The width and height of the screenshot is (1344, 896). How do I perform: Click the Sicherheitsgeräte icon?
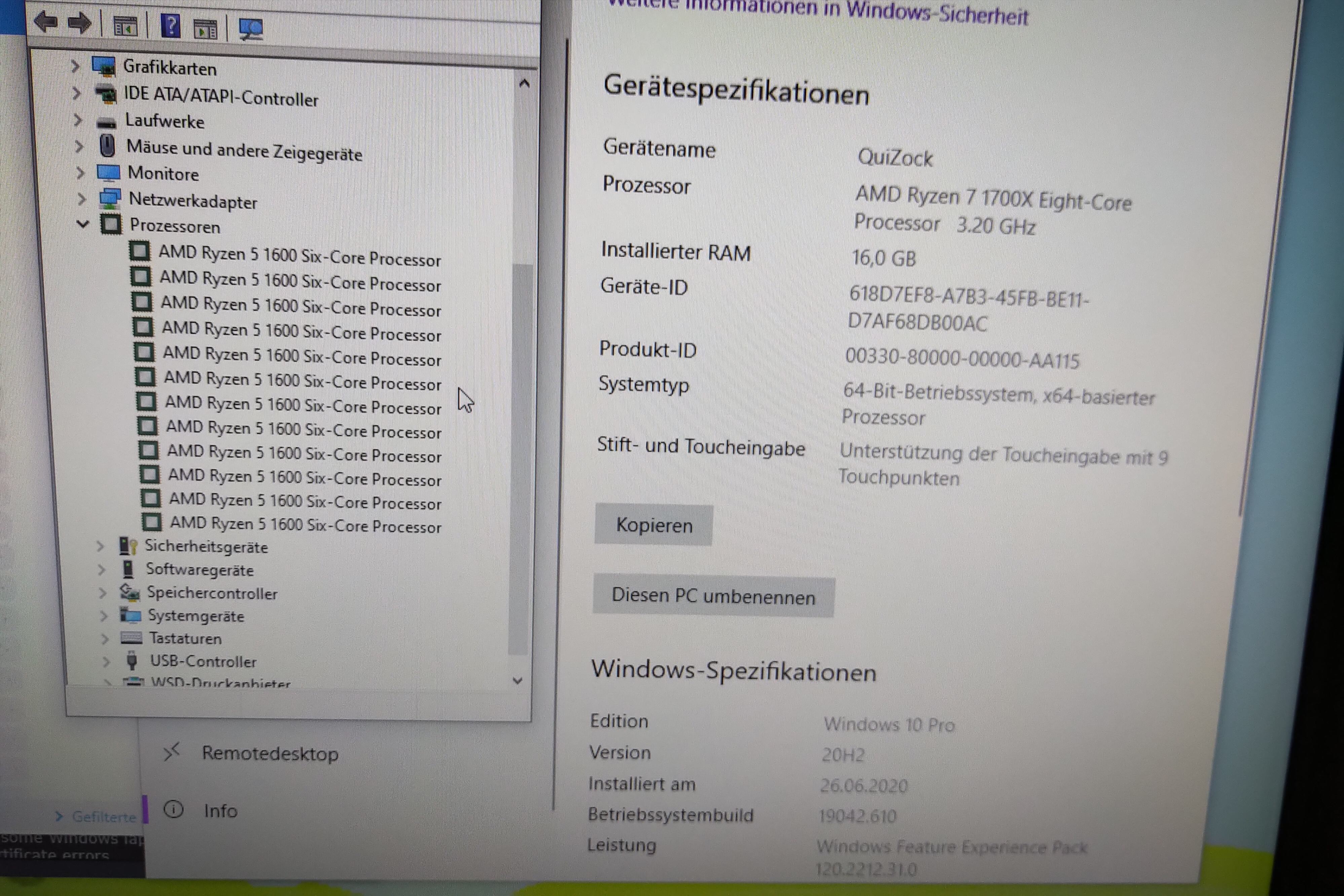pos(128,546)
